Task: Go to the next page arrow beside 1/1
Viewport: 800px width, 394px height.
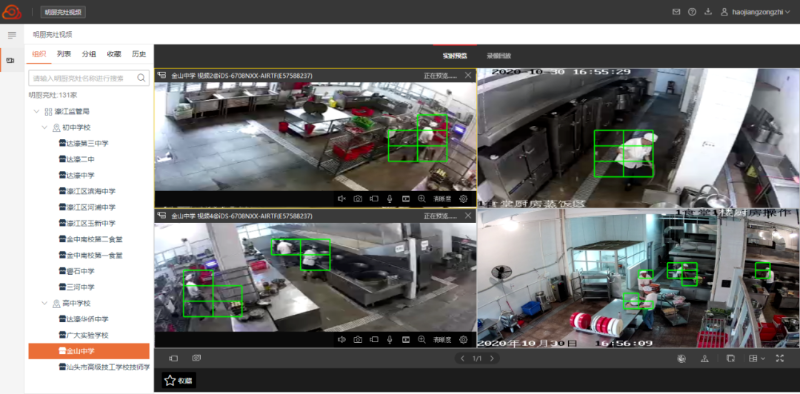Action: (x=492, y=358)
